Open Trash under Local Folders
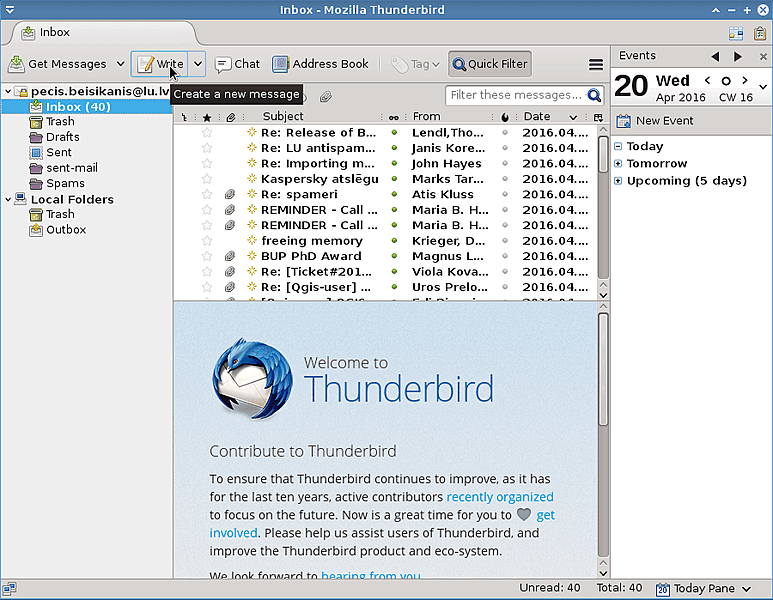Screen dimensions: 773x600 (x=60, y=214)
